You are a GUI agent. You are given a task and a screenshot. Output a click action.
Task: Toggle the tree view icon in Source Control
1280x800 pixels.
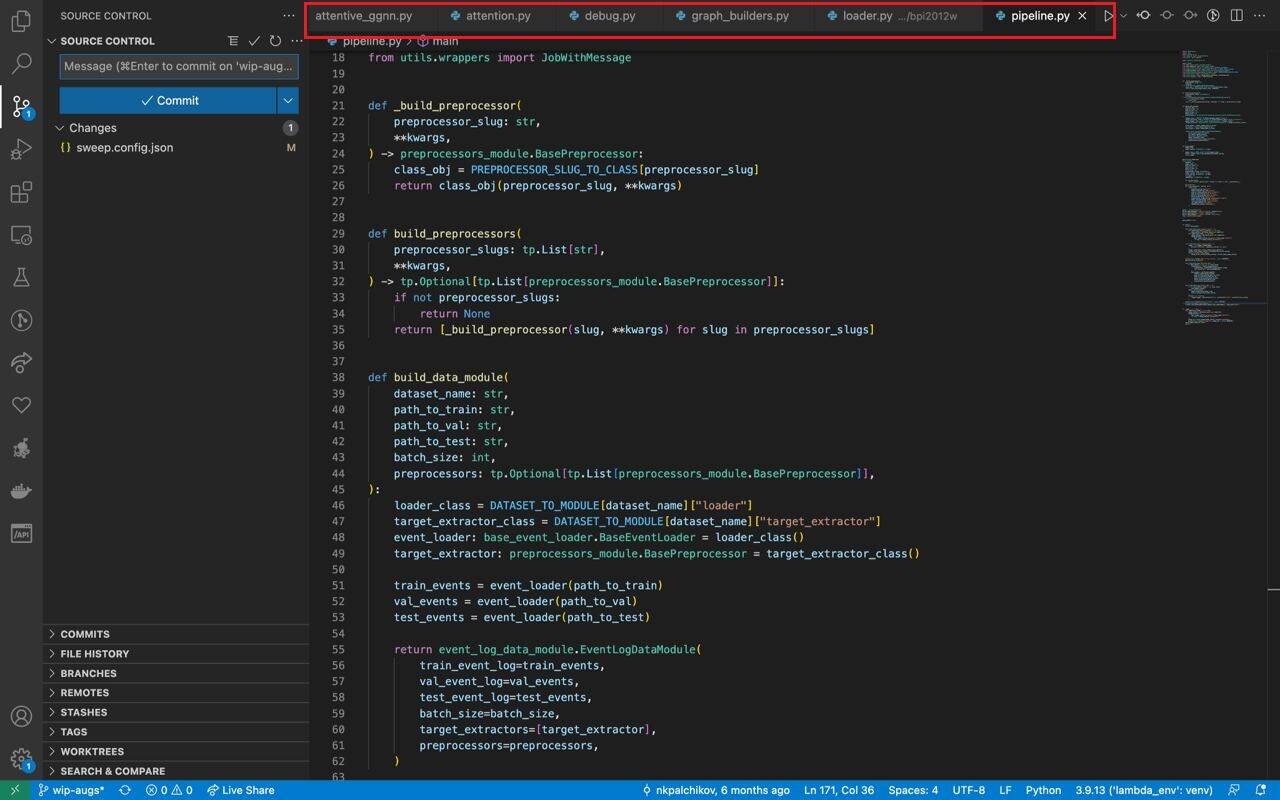click(x=233, y=41)
